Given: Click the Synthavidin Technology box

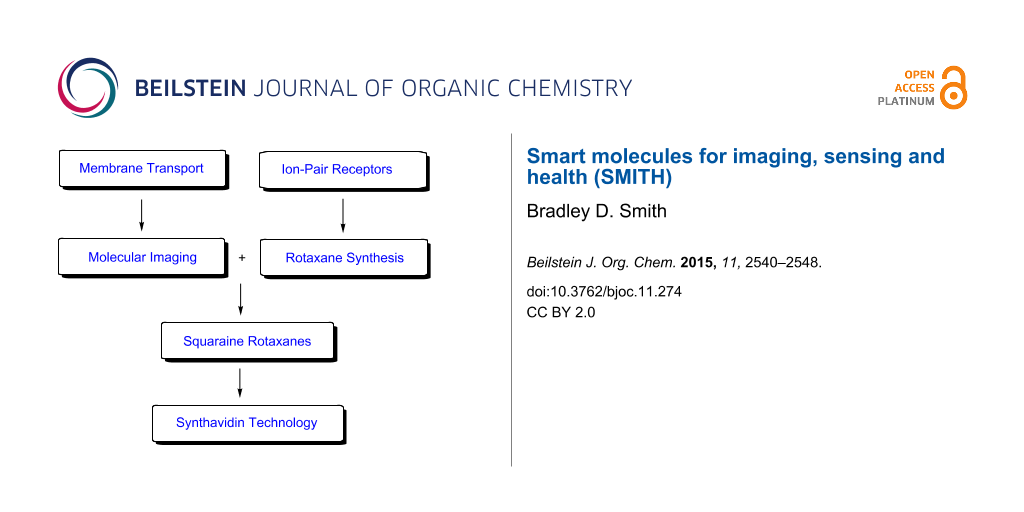Looking at the screenshot, I should pyautogui.click(x=247, y=423).
